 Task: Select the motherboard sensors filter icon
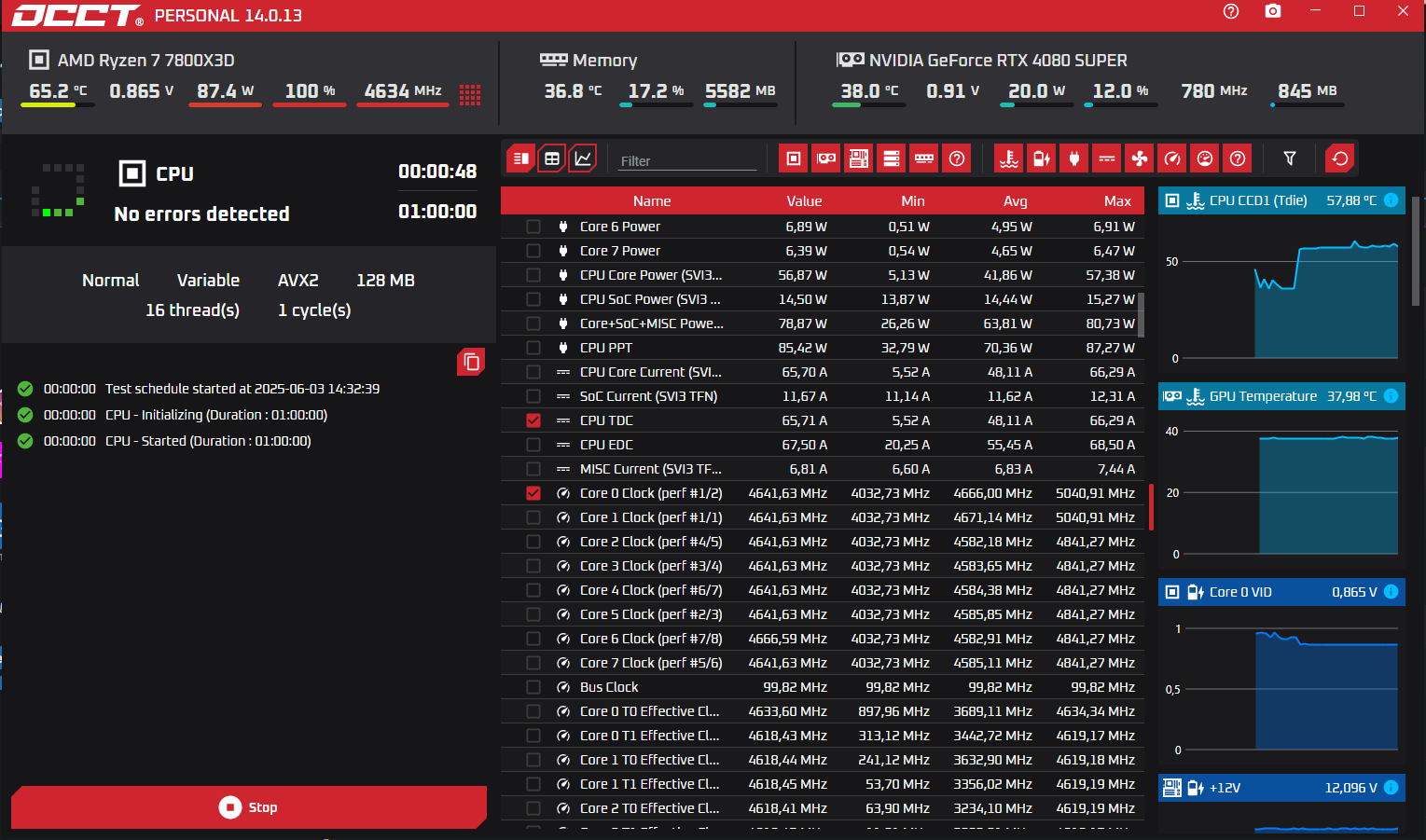[x=859, y=158]
